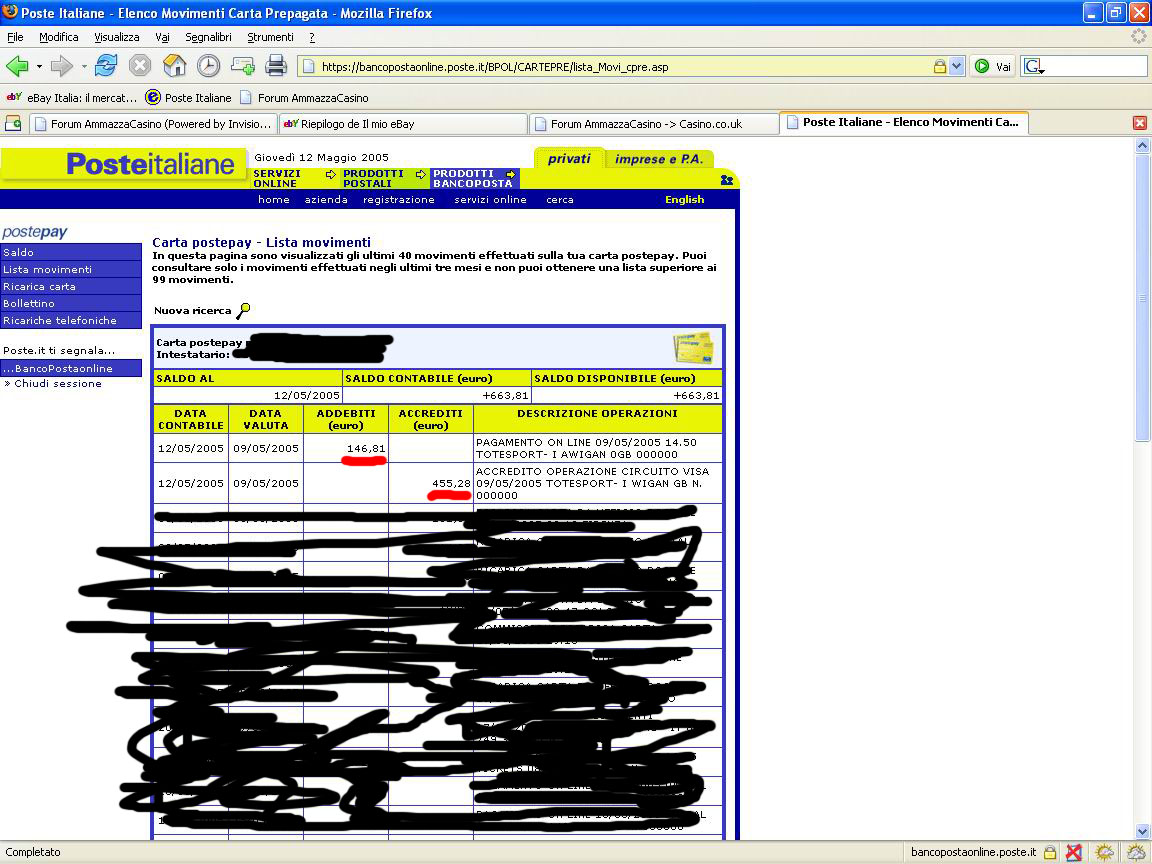1152x864 pixels.
Task: Select the imprese e P.A. tab
Action: (x=658, y=159)
